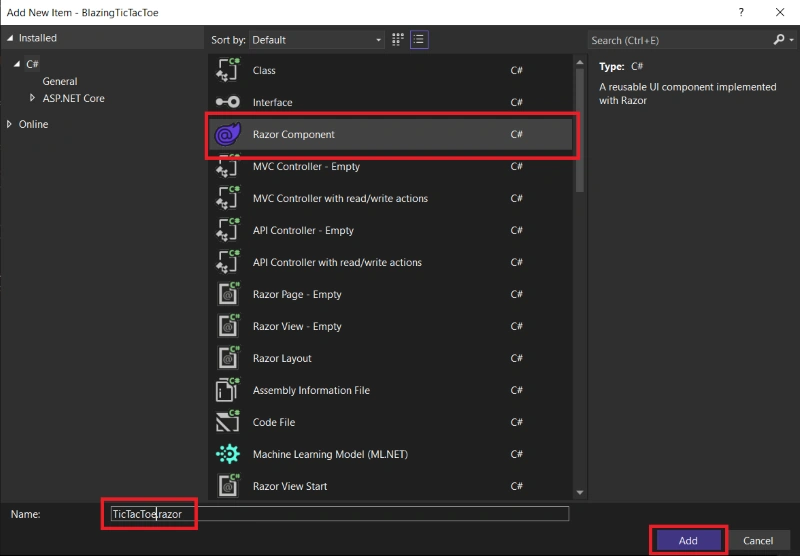Click the Installed header label
Image resolution: width=800 pixels, height=556 pixels.
38,38
